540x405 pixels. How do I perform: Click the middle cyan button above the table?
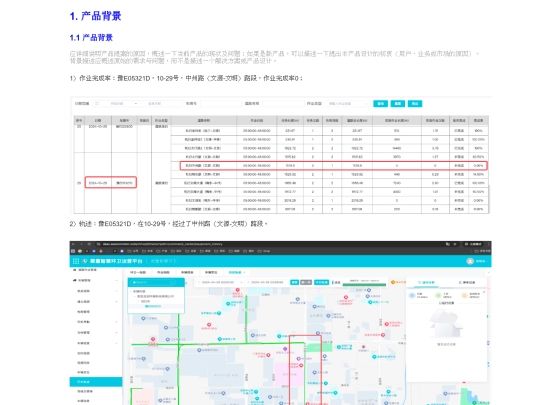click(x=398, y=103)
